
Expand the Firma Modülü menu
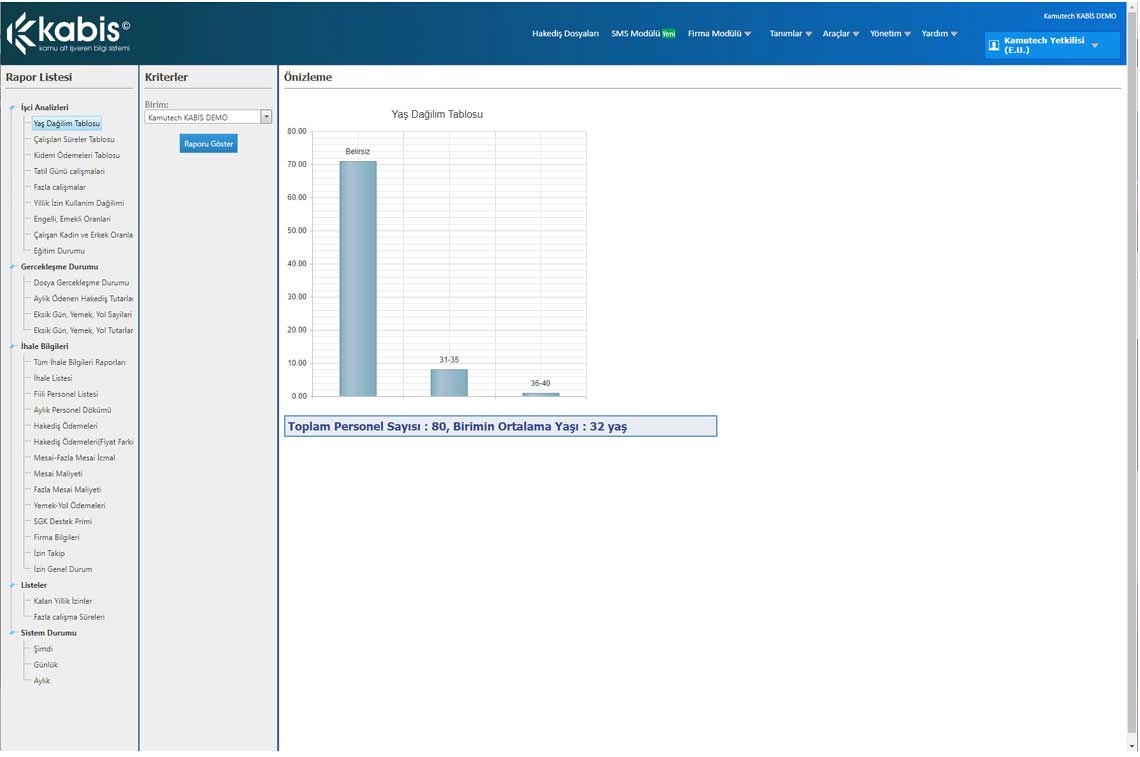pos(719,33)
